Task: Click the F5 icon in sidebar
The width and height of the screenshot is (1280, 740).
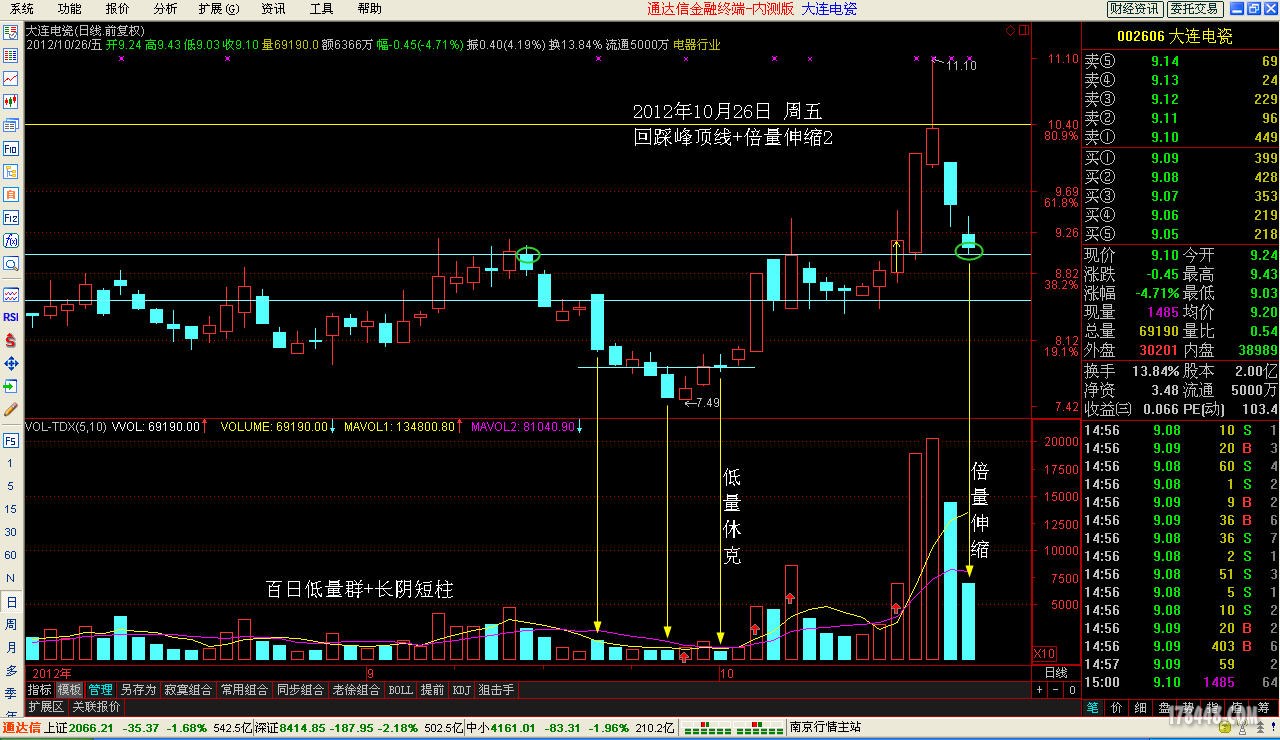Action: click(x=11, y=440)
